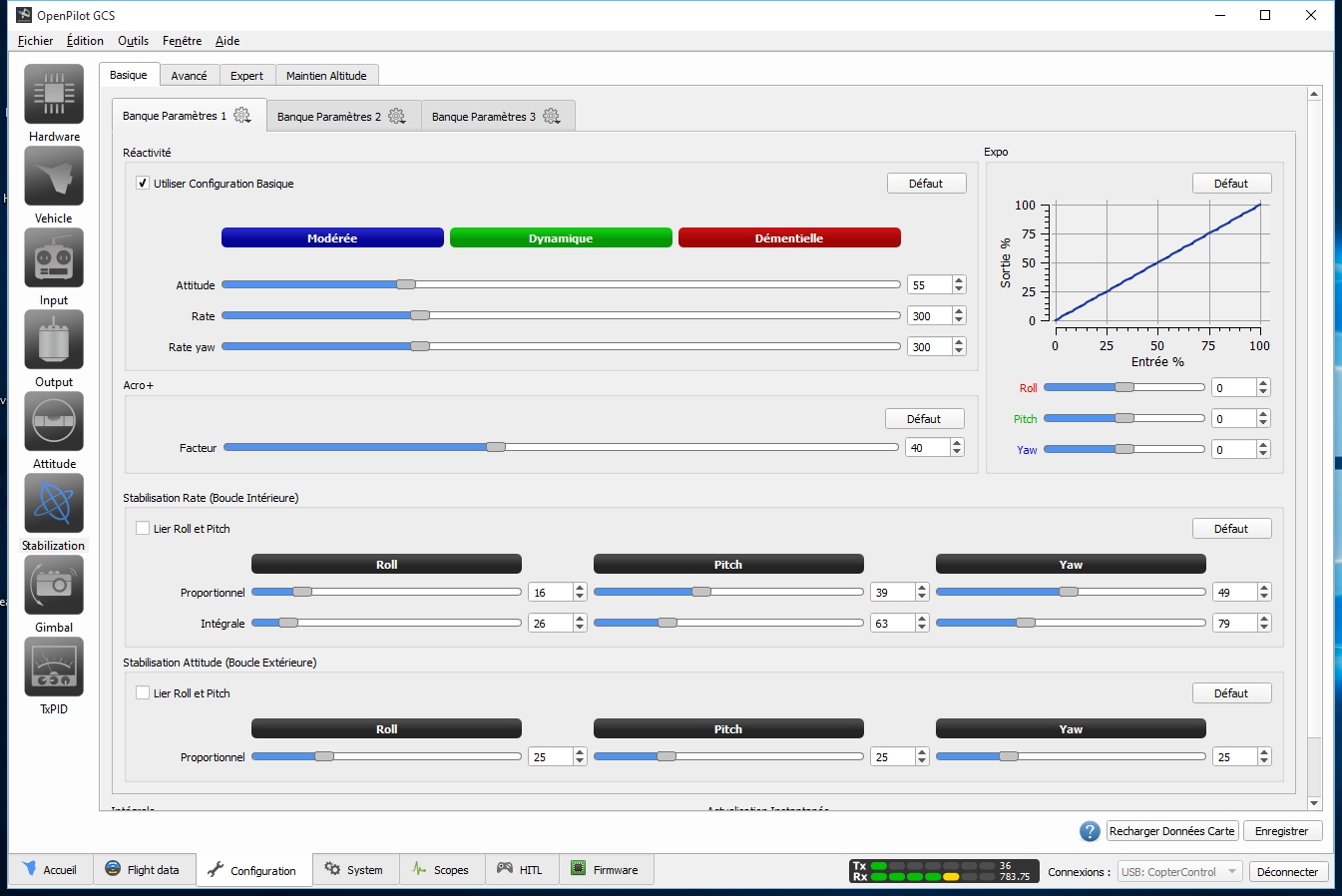Open the System workspace tab
This screenshot has height=896, width=1342.
tap(355, 870)
